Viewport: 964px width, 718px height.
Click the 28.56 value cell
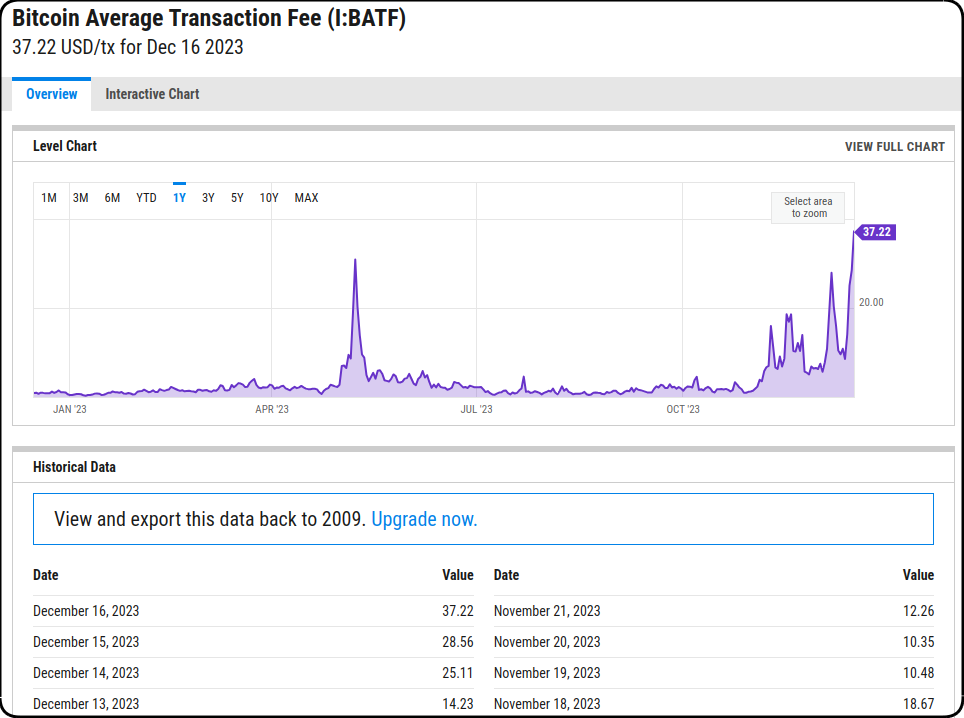[457, 642]
